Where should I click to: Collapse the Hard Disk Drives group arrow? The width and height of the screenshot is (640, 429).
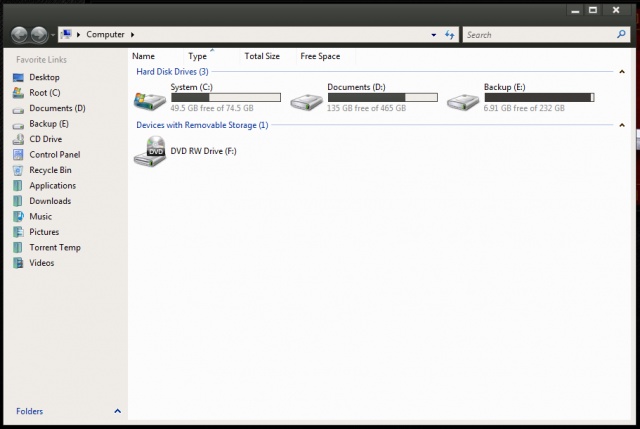[622, 72]
